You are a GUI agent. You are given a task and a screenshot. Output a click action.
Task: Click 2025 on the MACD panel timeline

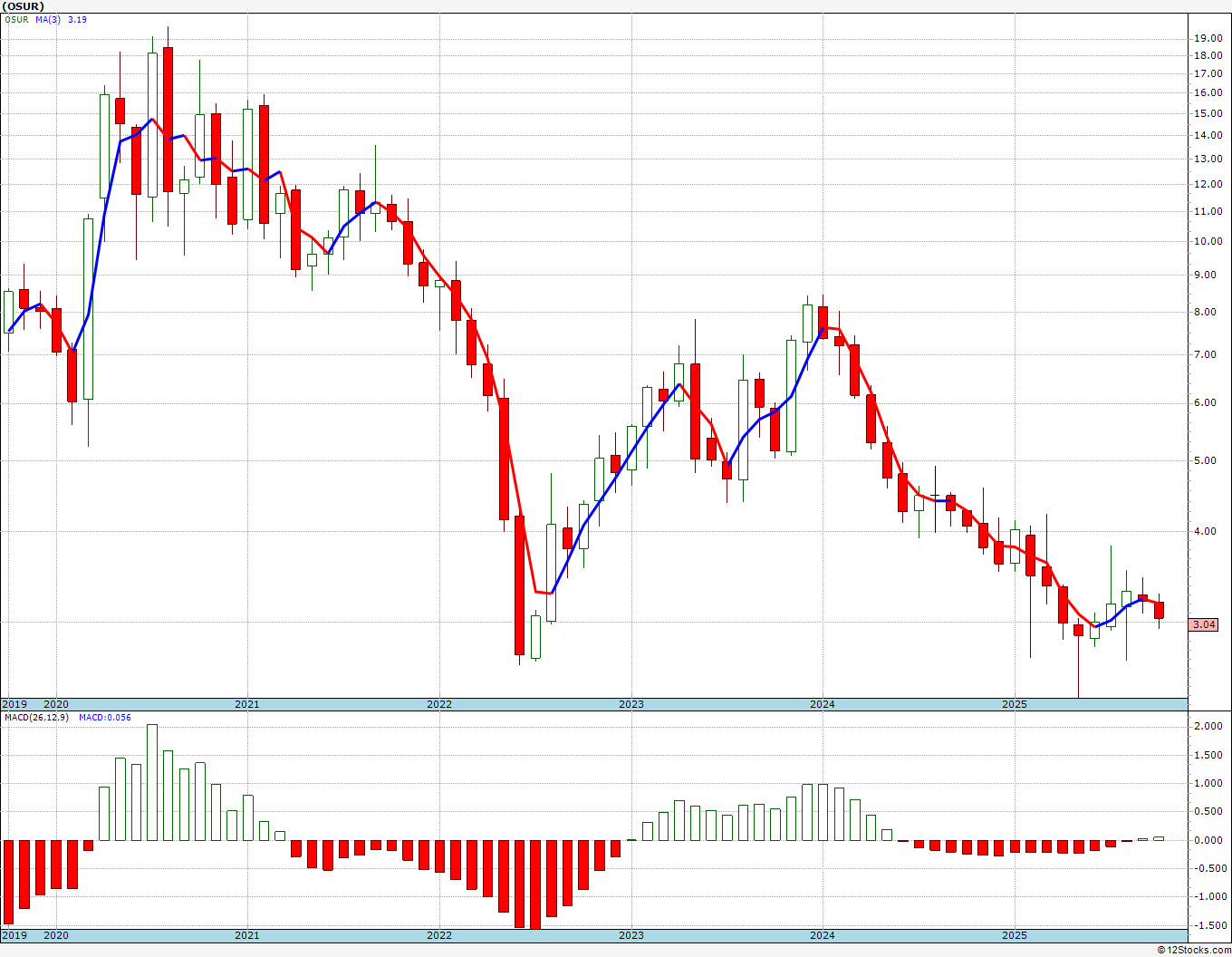(x=1015, y=935)
